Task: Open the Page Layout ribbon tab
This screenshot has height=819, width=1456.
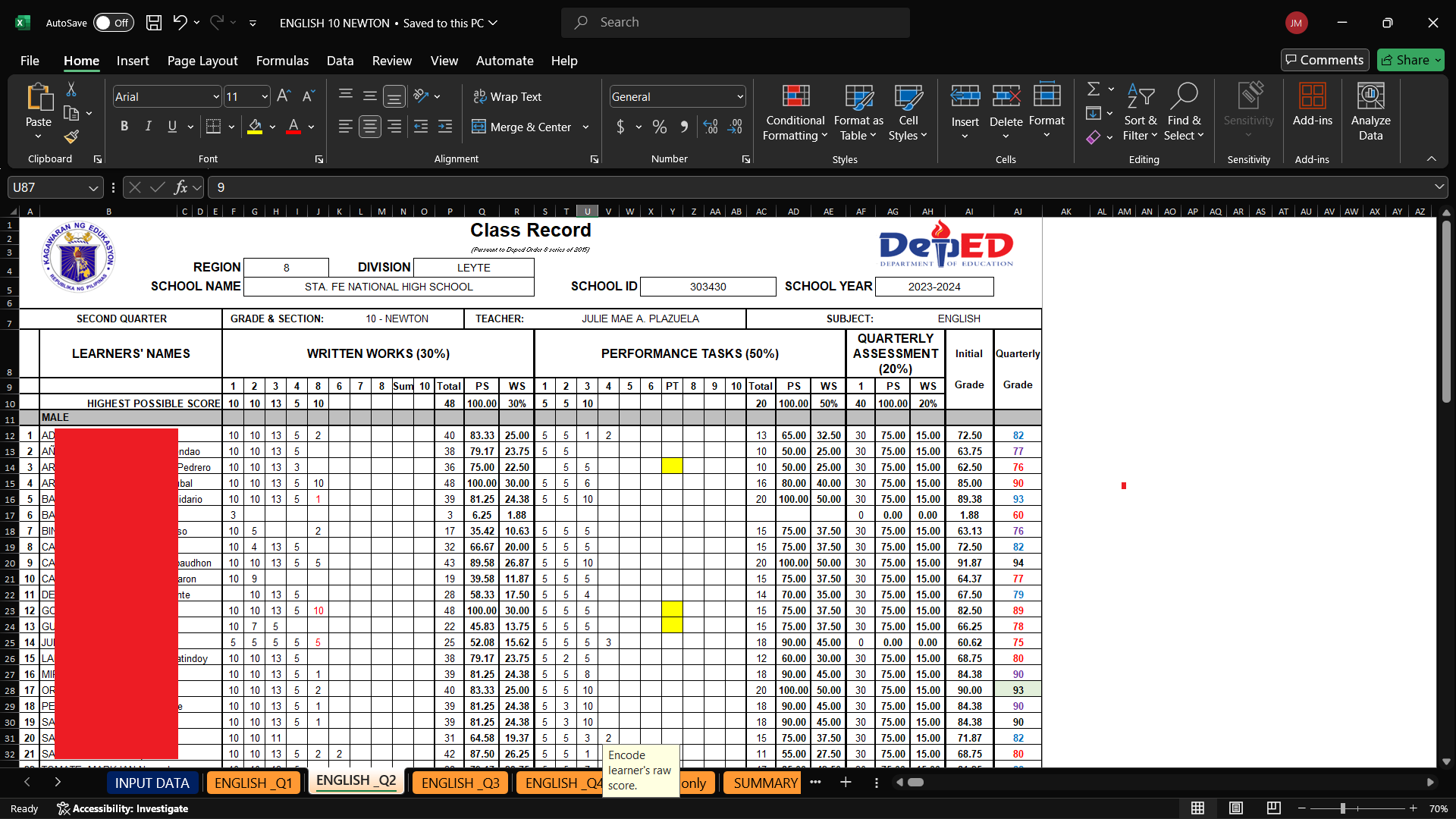Action: point(202,61)
